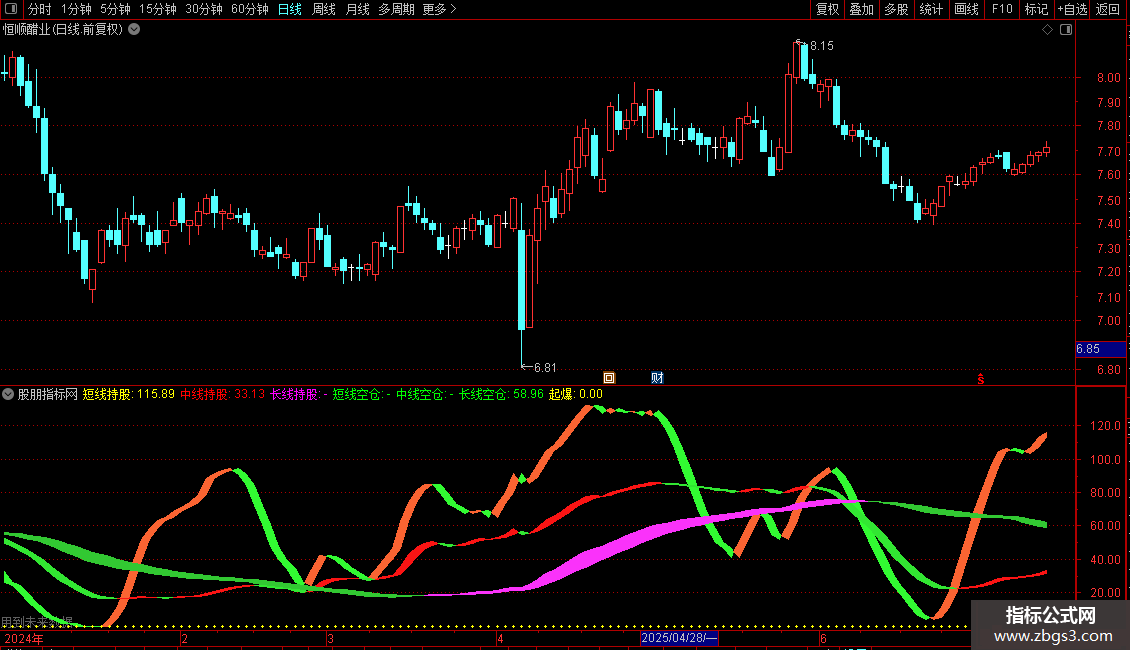Click the 返回 back button

1108,9
